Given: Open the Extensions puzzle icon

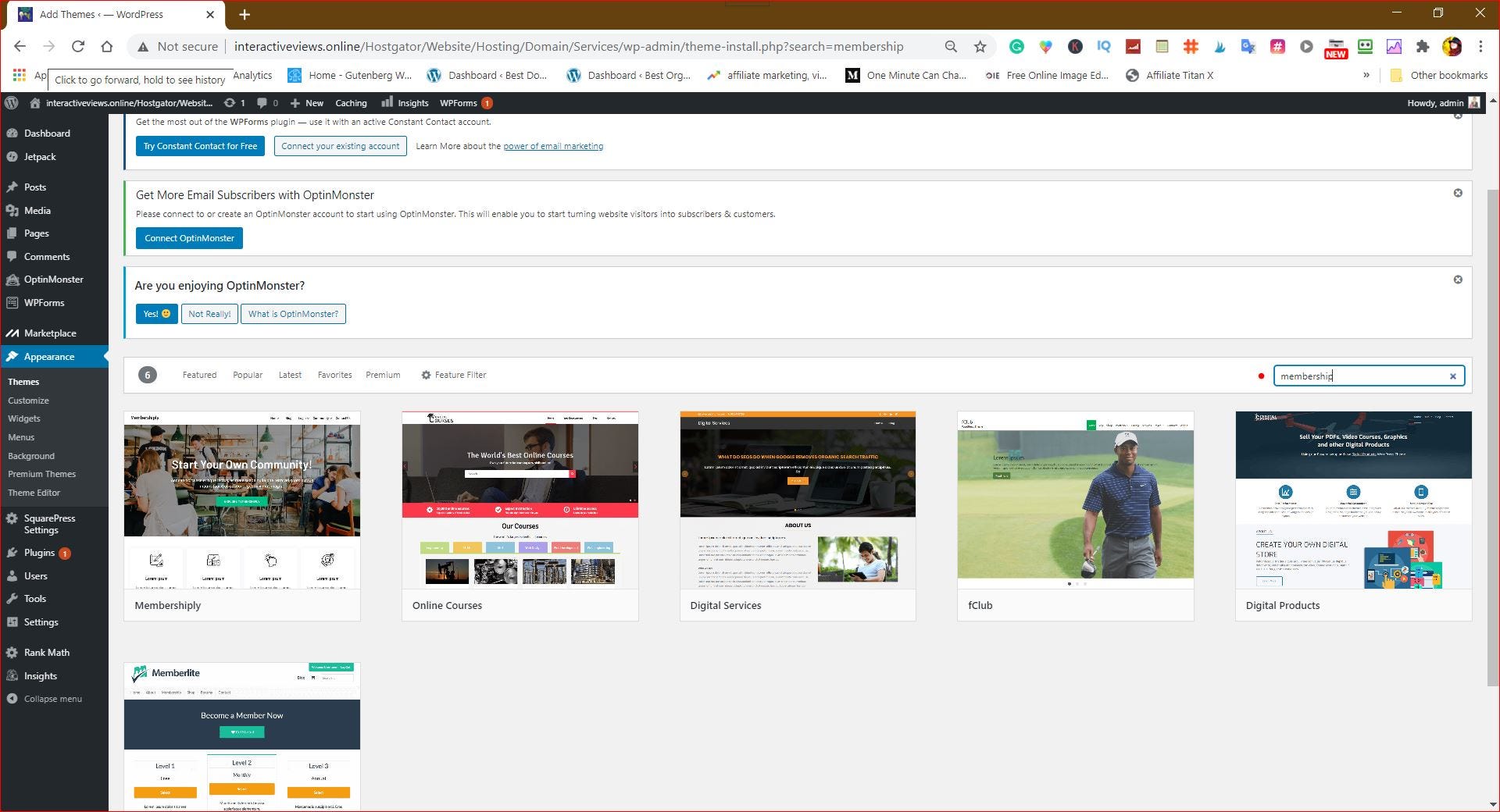Looking at the screenshot, I should coord(1423,47).
